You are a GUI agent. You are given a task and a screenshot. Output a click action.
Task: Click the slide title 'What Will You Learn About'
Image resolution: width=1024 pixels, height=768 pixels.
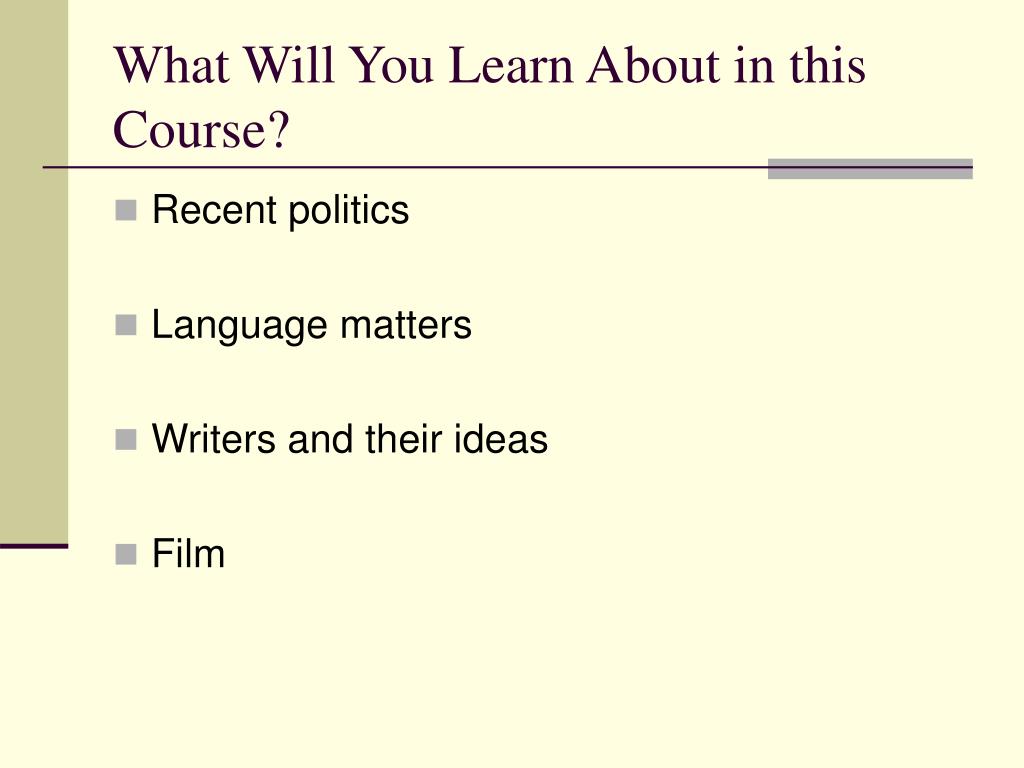(418, 65)
